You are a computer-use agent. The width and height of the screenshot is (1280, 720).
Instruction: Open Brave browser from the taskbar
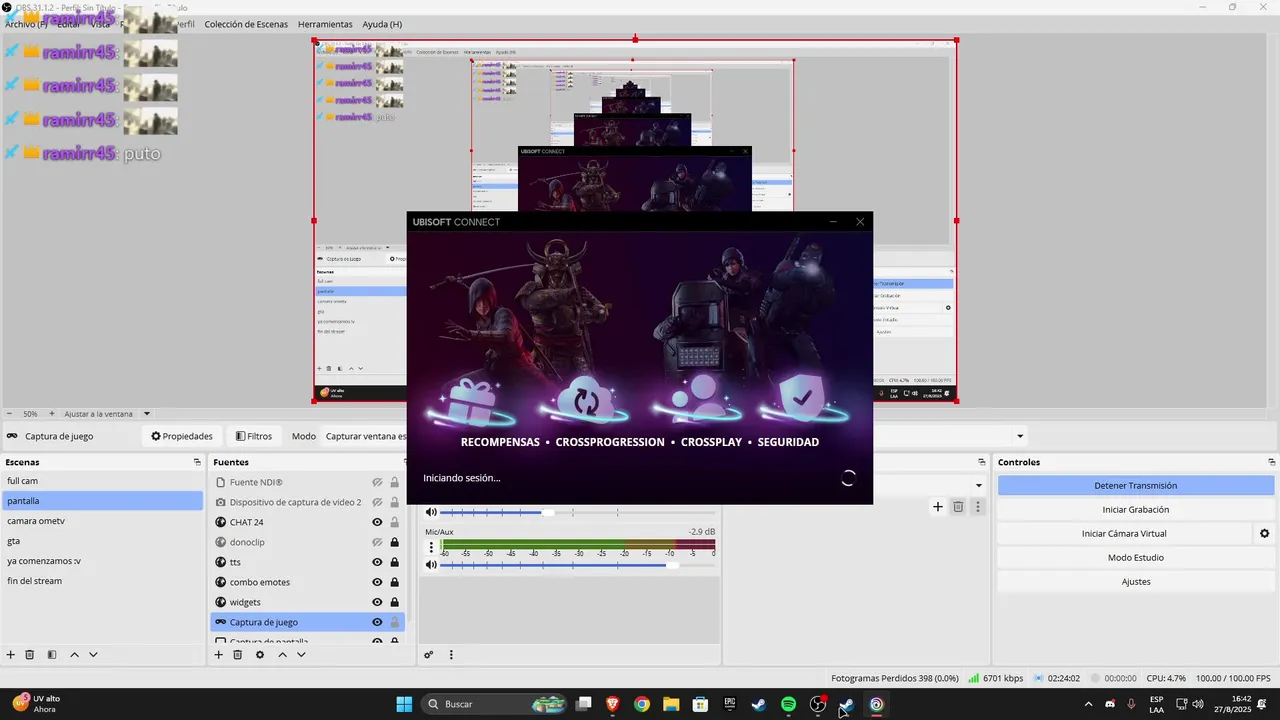pos(612,704)
